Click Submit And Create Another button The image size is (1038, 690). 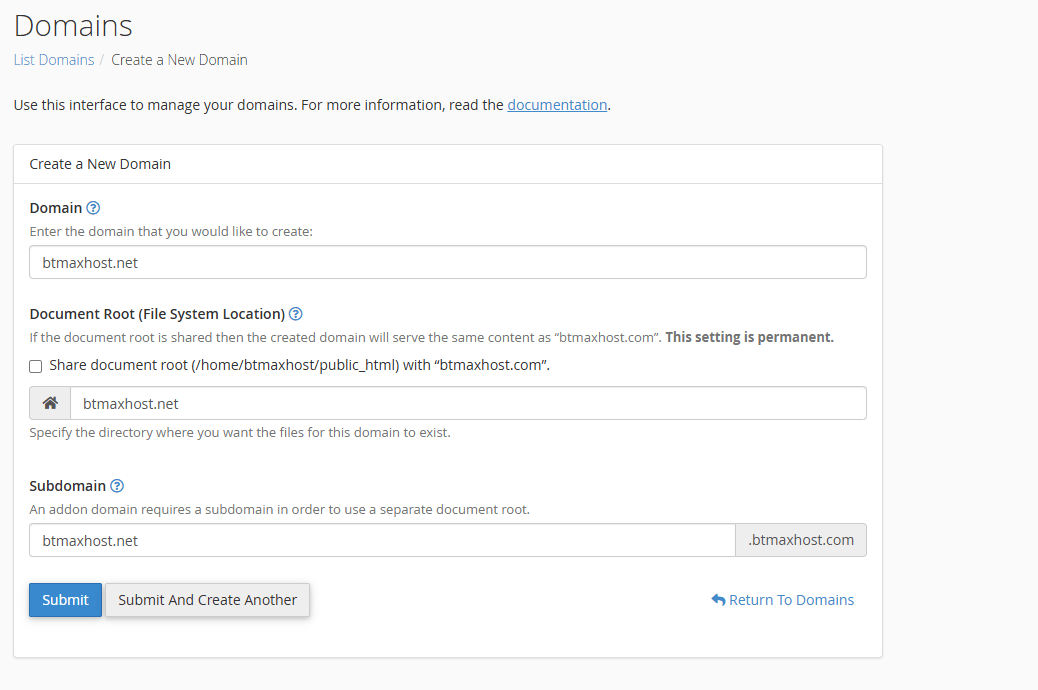(x=207, y=600)
